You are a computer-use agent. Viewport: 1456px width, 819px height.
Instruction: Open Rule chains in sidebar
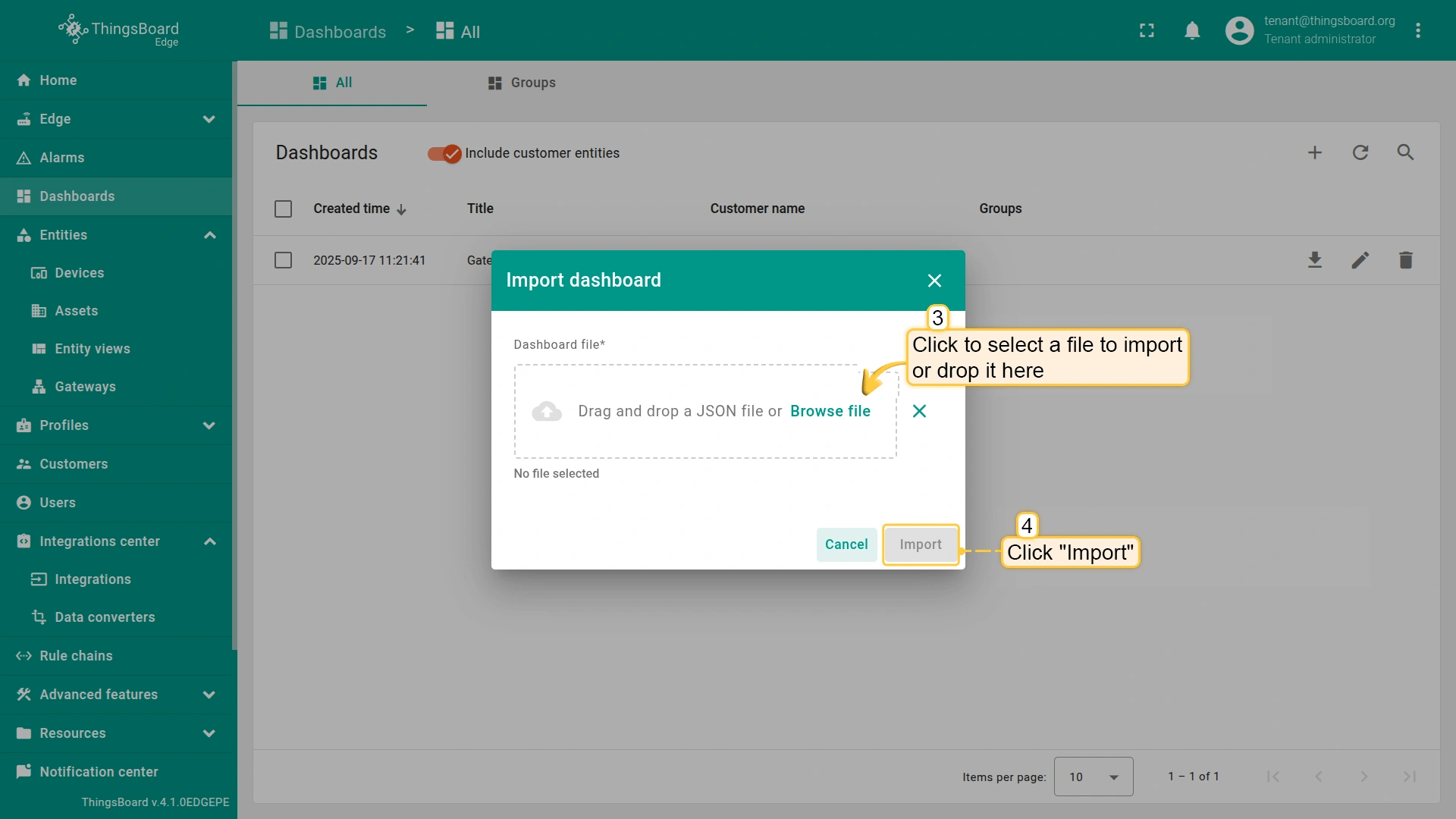(x=76, y=656)
